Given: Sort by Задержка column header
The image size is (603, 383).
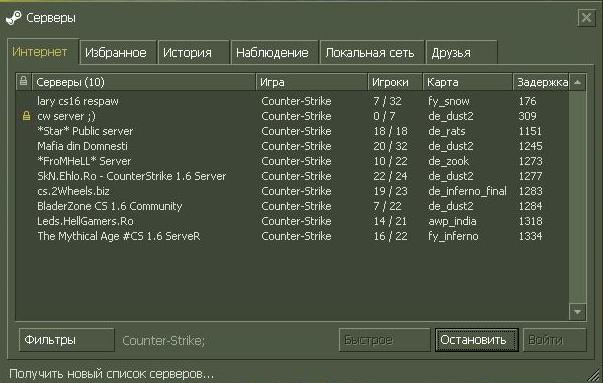Looking at the screenshot, I should pos(541,82).
